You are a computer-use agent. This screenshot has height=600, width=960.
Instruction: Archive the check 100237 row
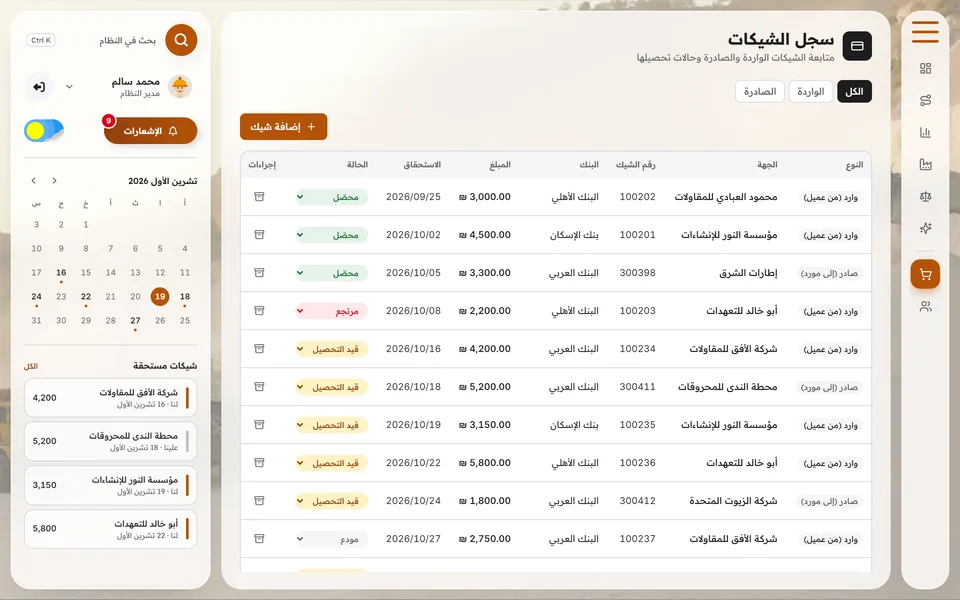pyautogui.click(x=259, y=538)
